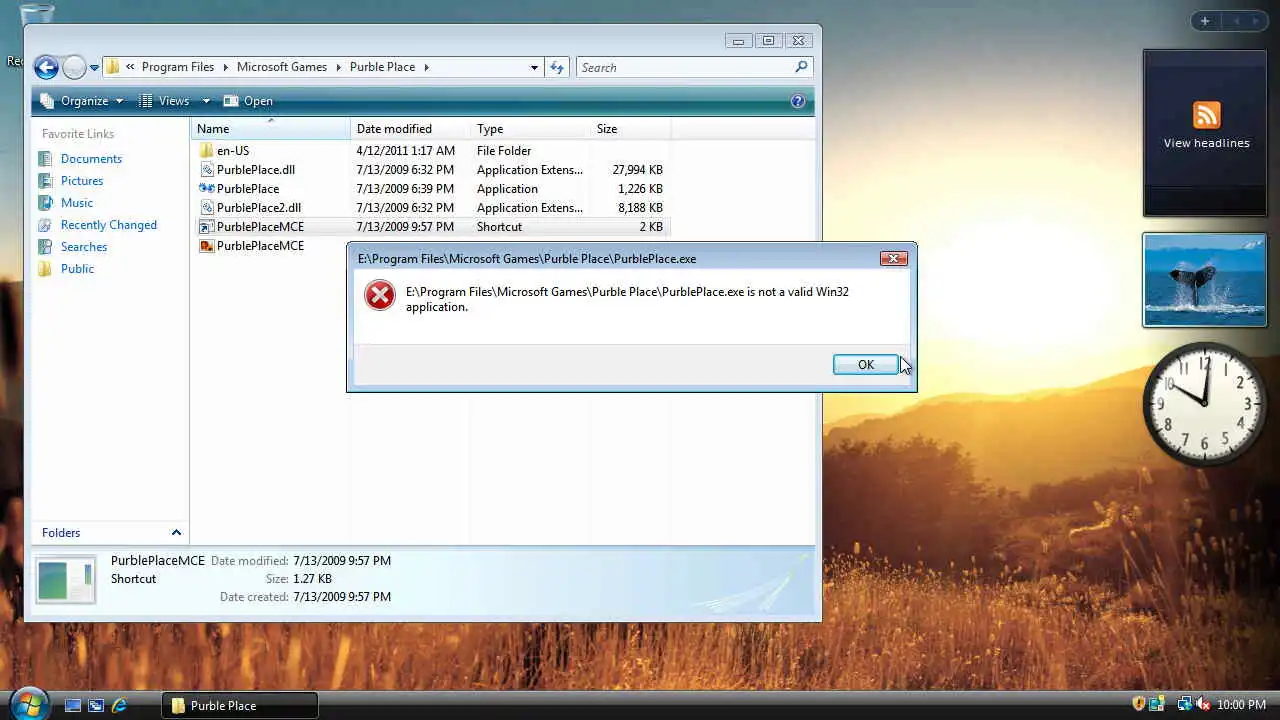
Task: Open the Views dropdown arrow
Action: point(206,101)
